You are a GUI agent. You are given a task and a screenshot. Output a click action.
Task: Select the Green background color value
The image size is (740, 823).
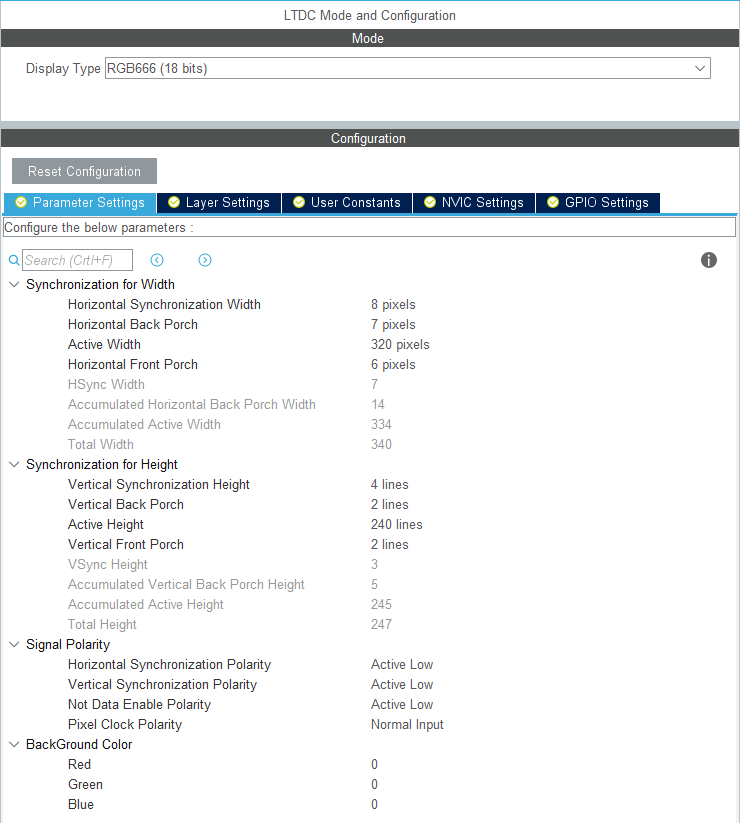tap(374, 784)
